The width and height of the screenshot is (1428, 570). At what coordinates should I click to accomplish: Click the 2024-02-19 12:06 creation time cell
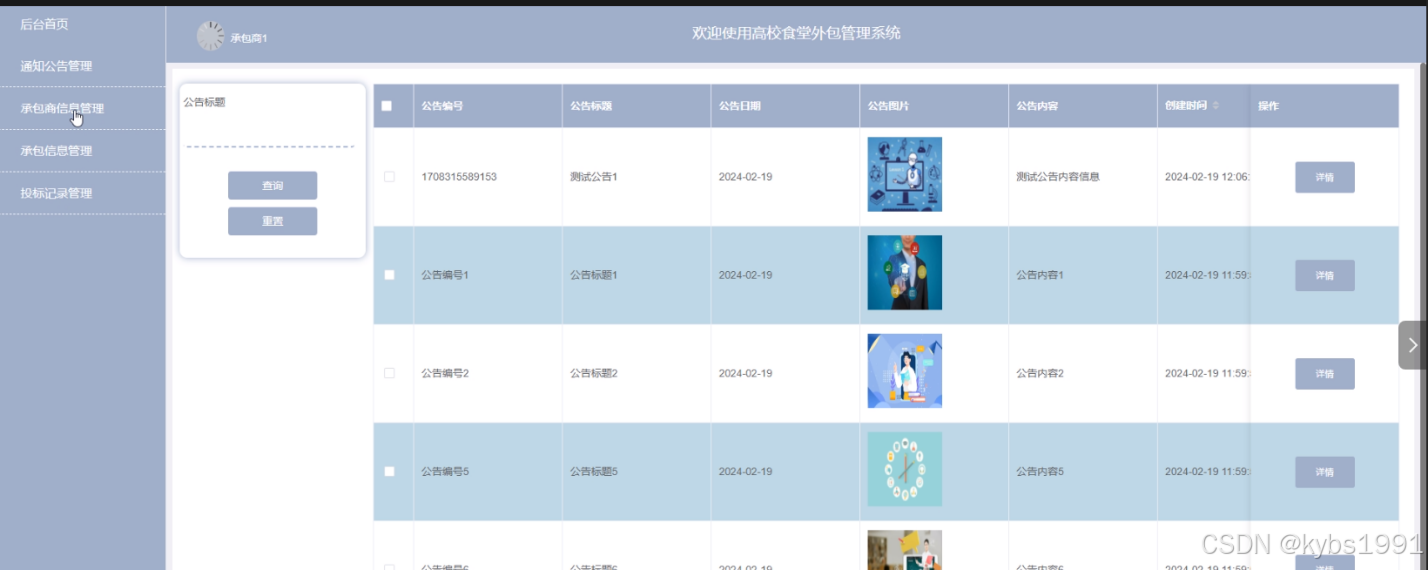(1207, 177)
